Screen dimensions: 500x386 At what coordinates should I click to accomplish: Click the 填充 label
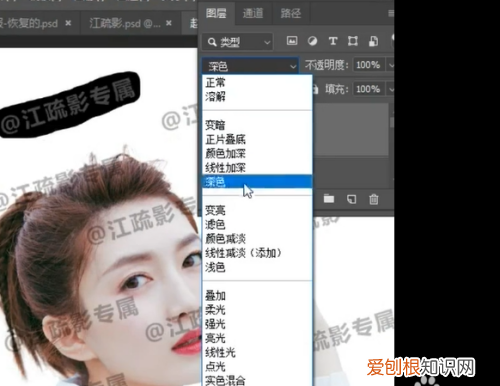click(x=337, y=89)
